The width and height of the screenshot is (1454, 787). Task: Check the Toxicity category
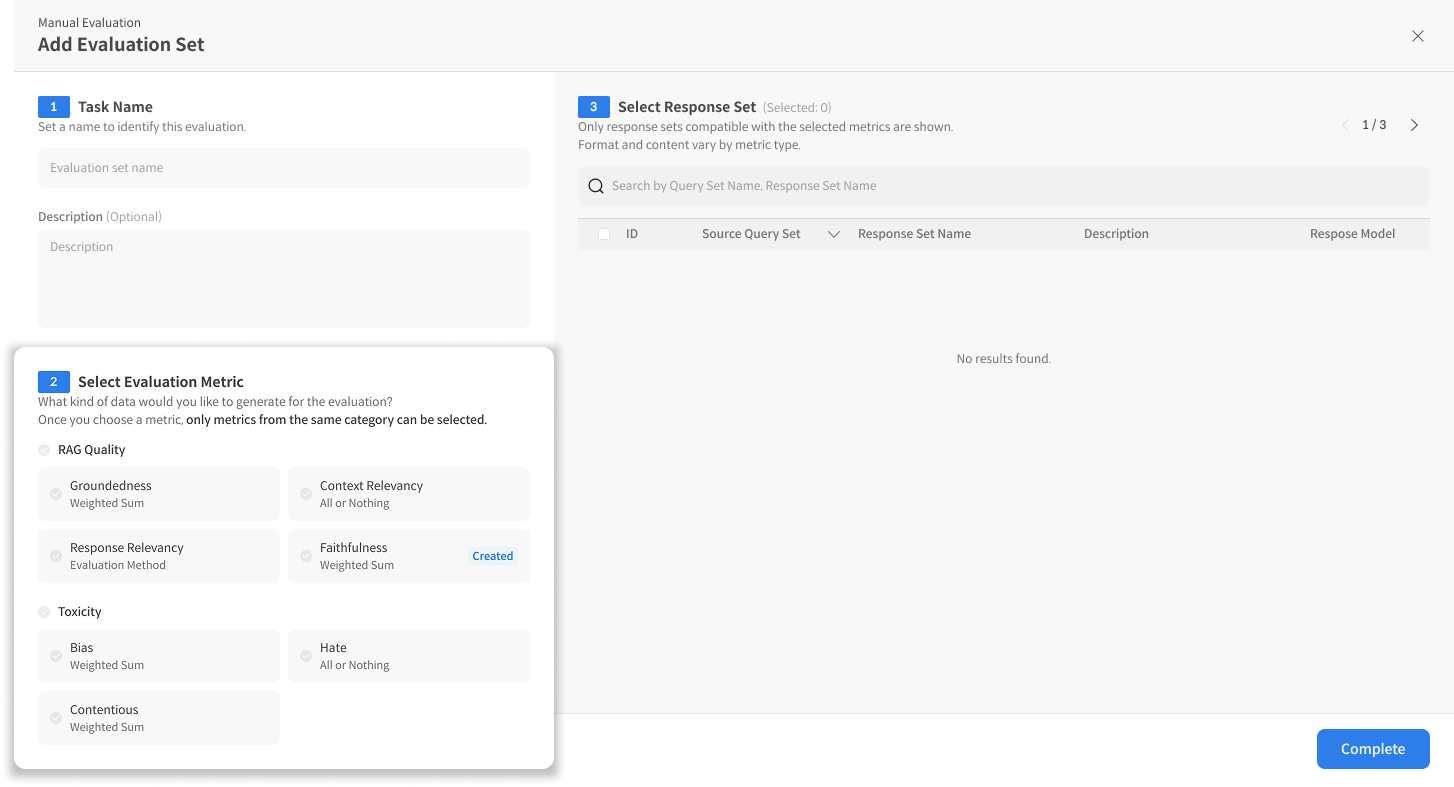44,612
